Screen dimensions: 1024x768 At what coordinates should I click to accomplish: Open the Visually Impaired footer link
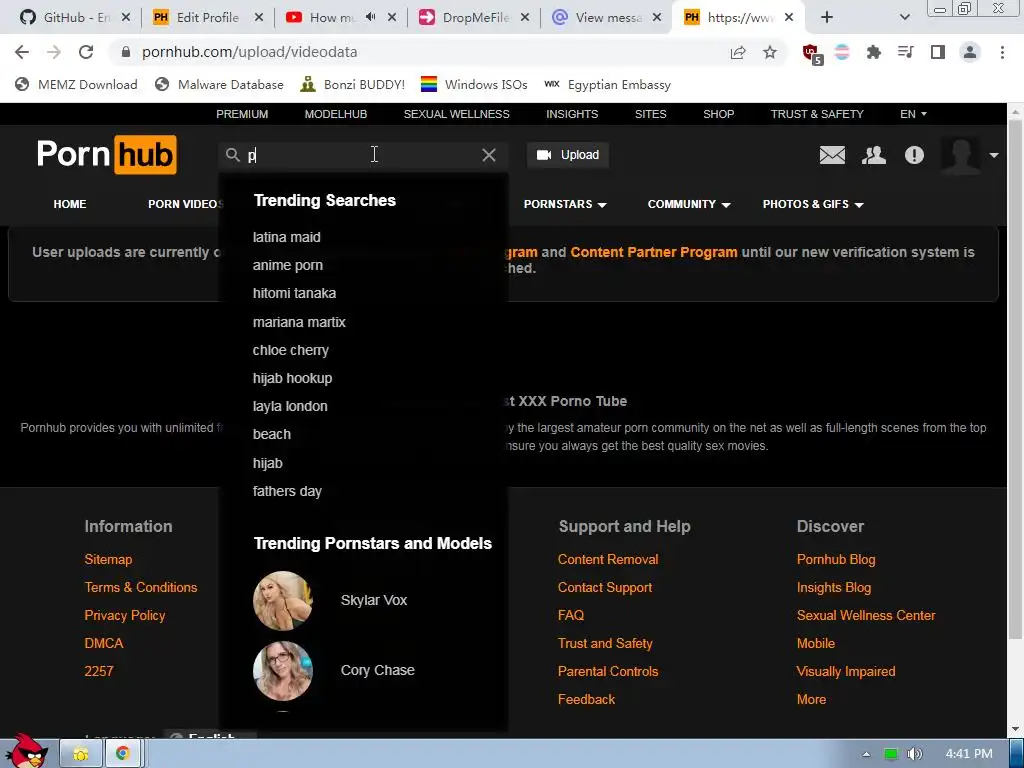846,671
